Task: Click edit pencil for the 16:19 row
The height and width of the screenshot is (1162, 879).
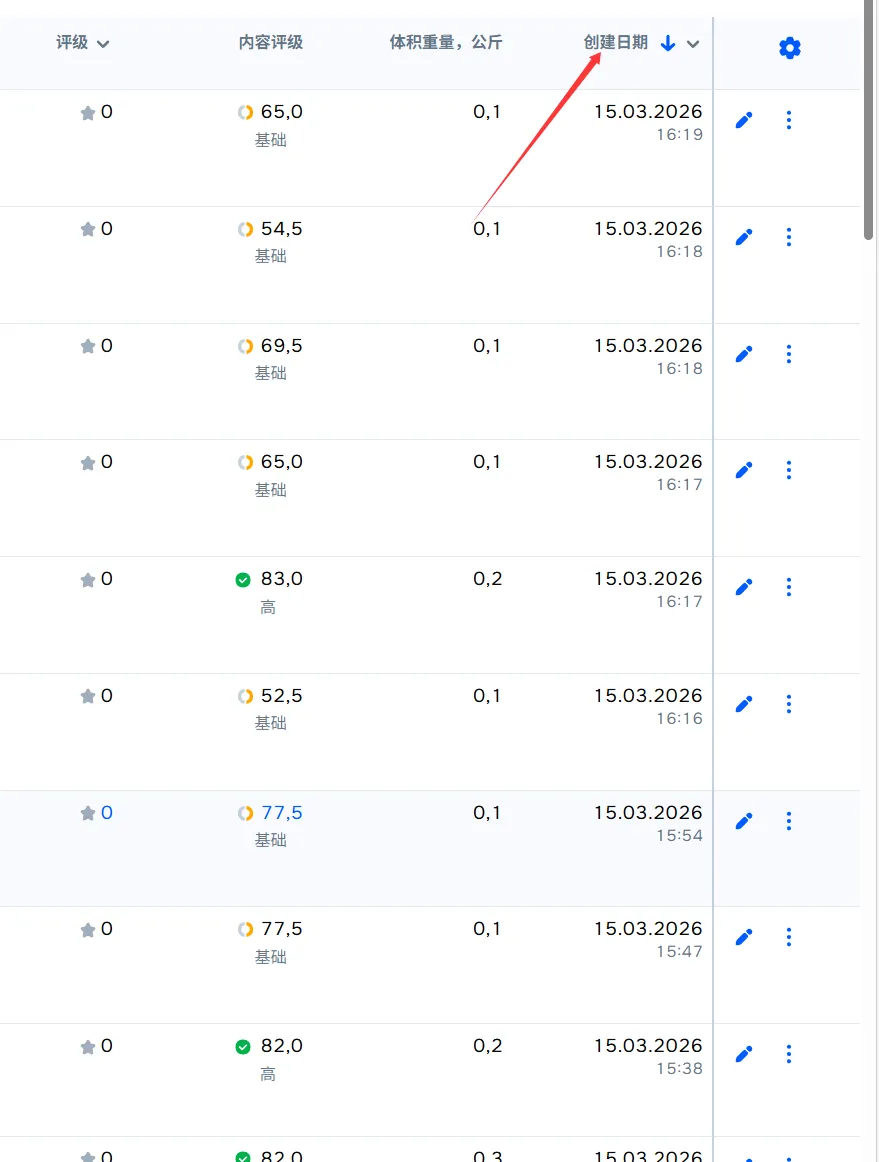Action: coord(743,120)
